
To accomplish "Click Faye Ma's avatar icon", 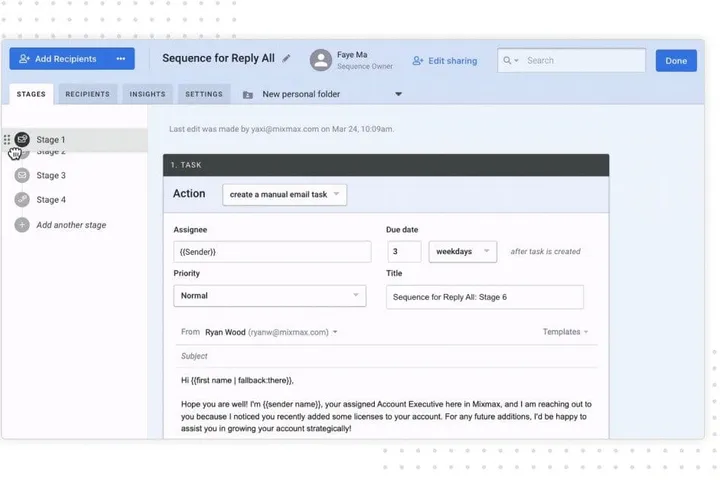I will point(321,60).
